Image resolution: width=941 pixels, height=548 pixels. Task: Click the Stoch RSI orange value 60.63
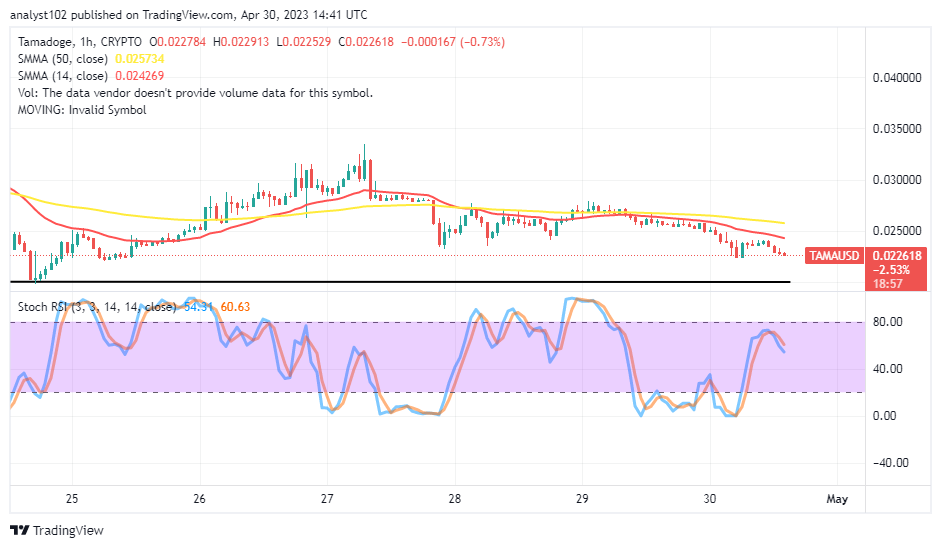[235, 307]
